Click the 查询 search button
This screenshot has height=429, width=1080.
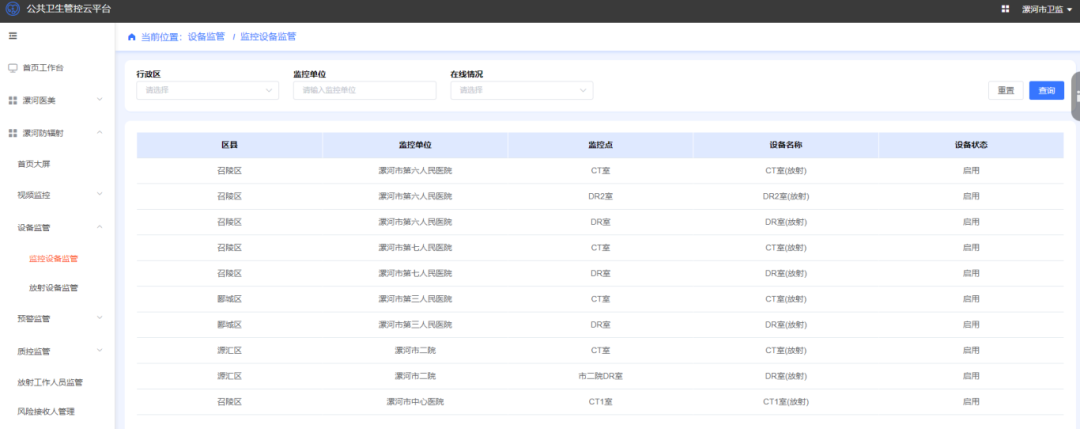click(x=1046, y=90)
